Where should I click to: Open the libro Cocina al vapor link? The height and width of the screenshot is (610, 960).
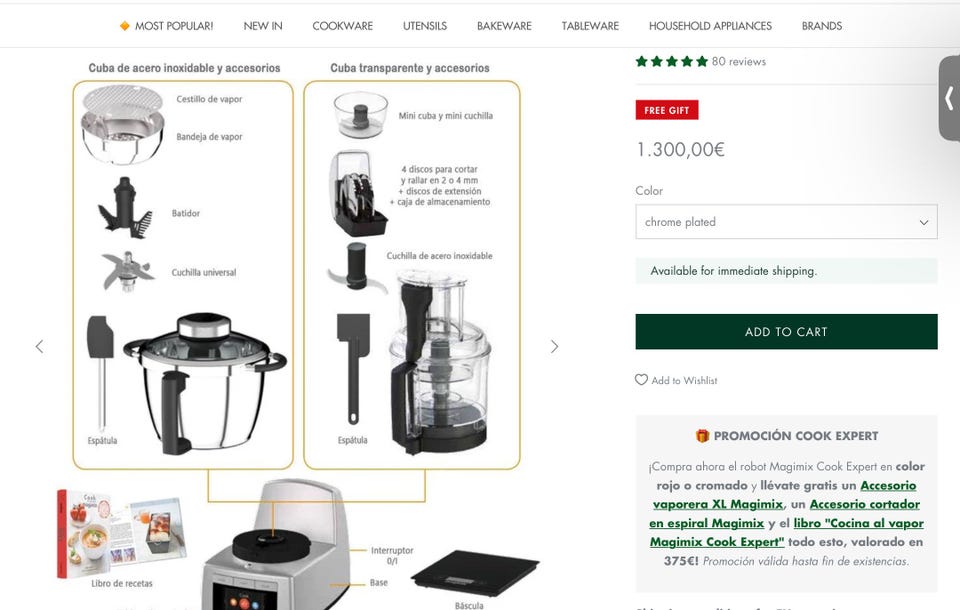pyautogui.click(x=787, y=533)
